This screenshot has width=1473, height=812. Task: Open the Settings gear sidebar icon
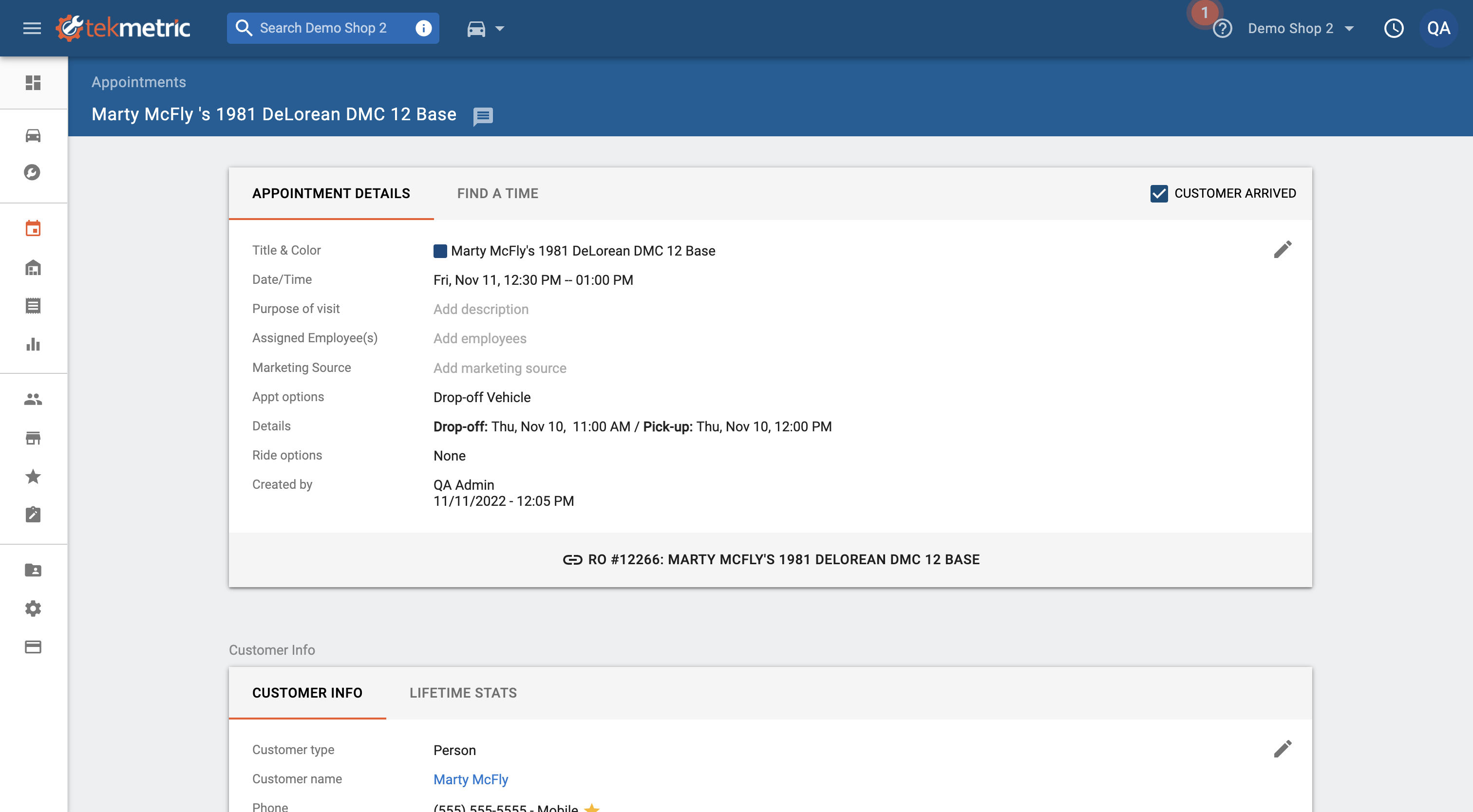tap(33, 609)
